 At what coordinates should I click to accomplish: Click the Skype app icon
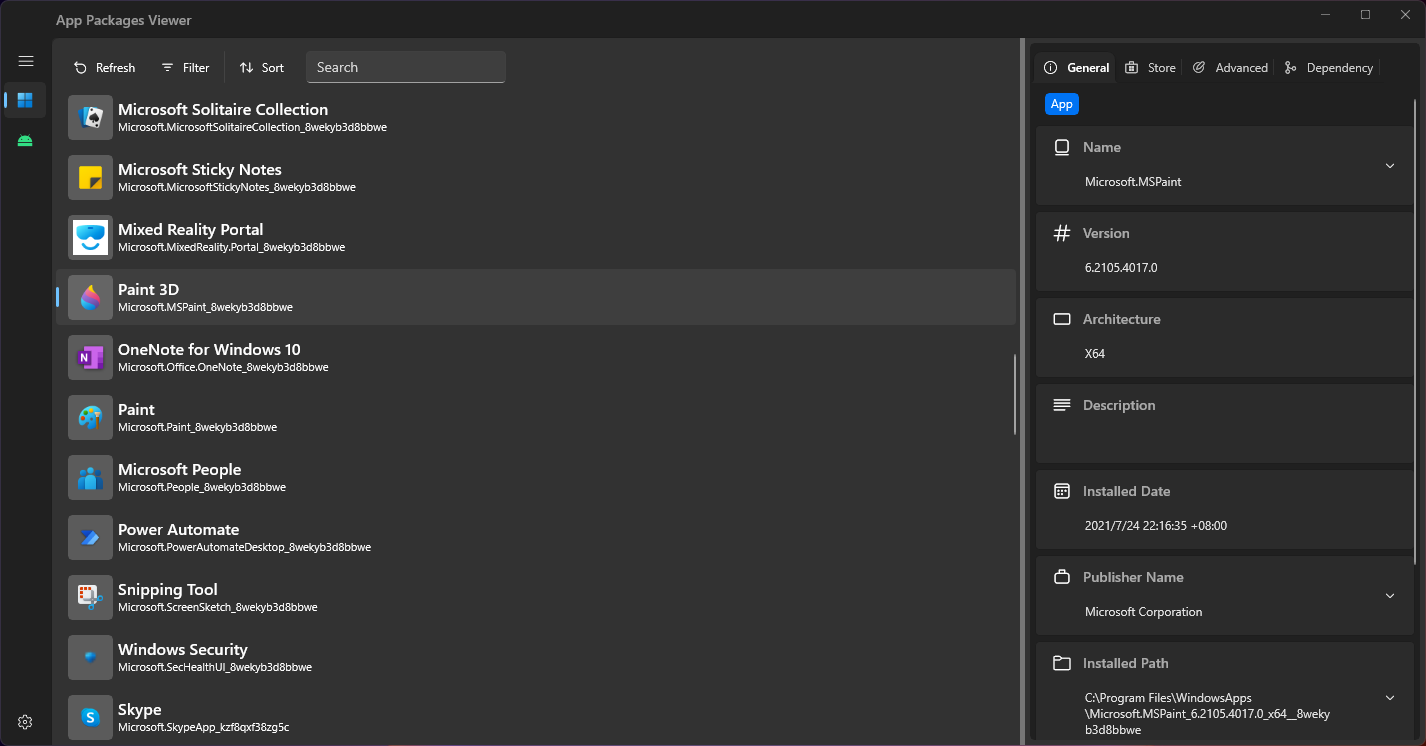(90, 717)
